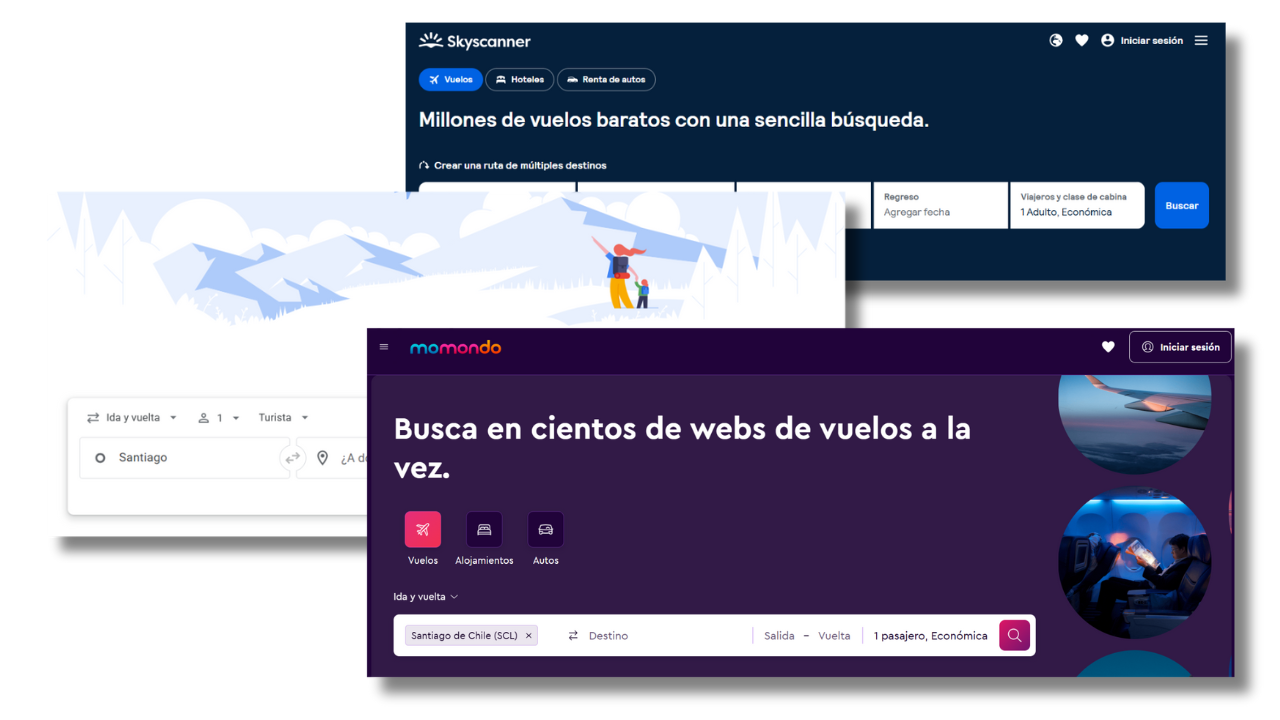Open Ida y vuelta dropdown in Google Flights
This screenshot has height=720, width=1280.
point(132,418)
